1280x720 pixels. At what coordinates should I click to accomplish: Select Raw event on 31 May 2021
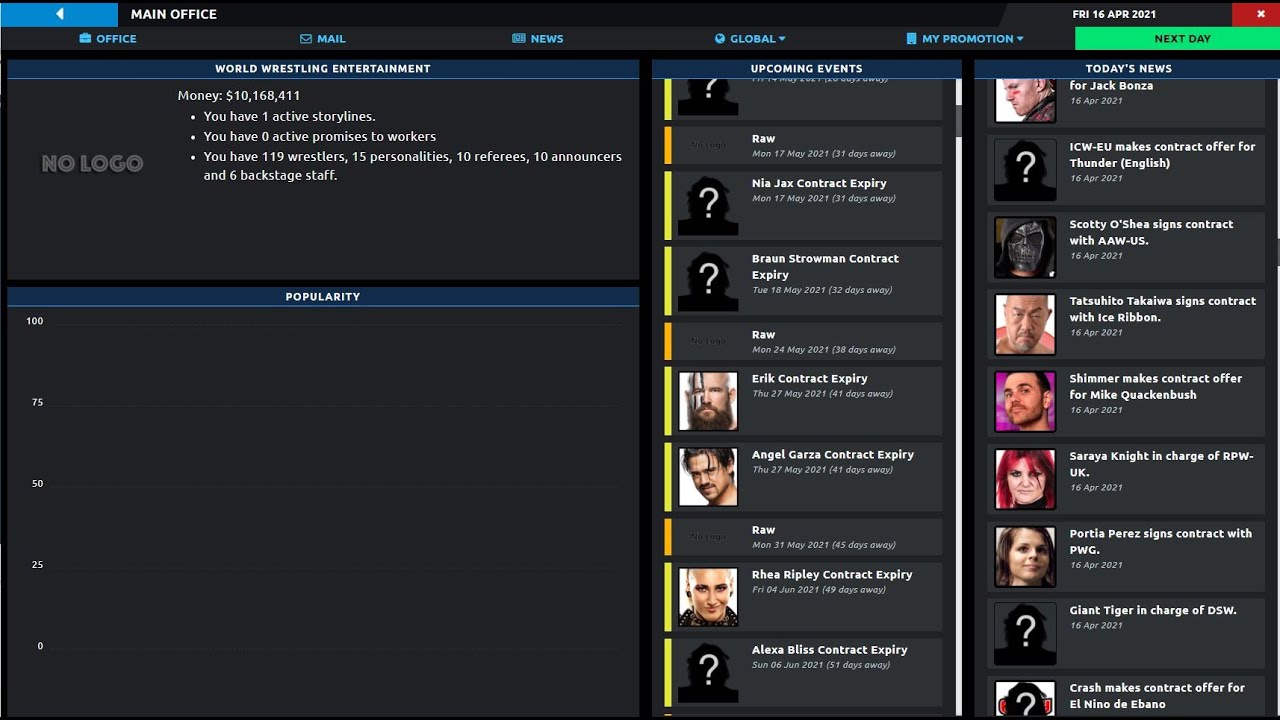tap(803, 537)
